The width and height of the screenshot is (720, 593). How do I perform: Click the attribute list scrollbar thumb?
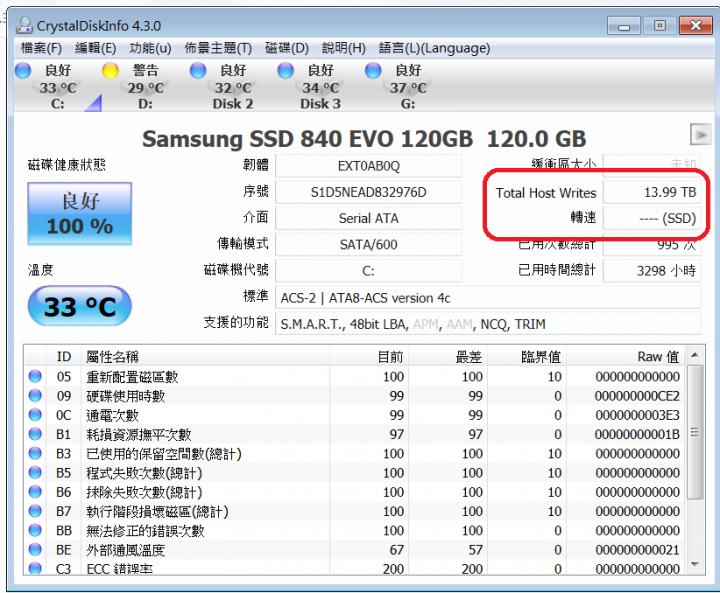[x=695, y=432]
